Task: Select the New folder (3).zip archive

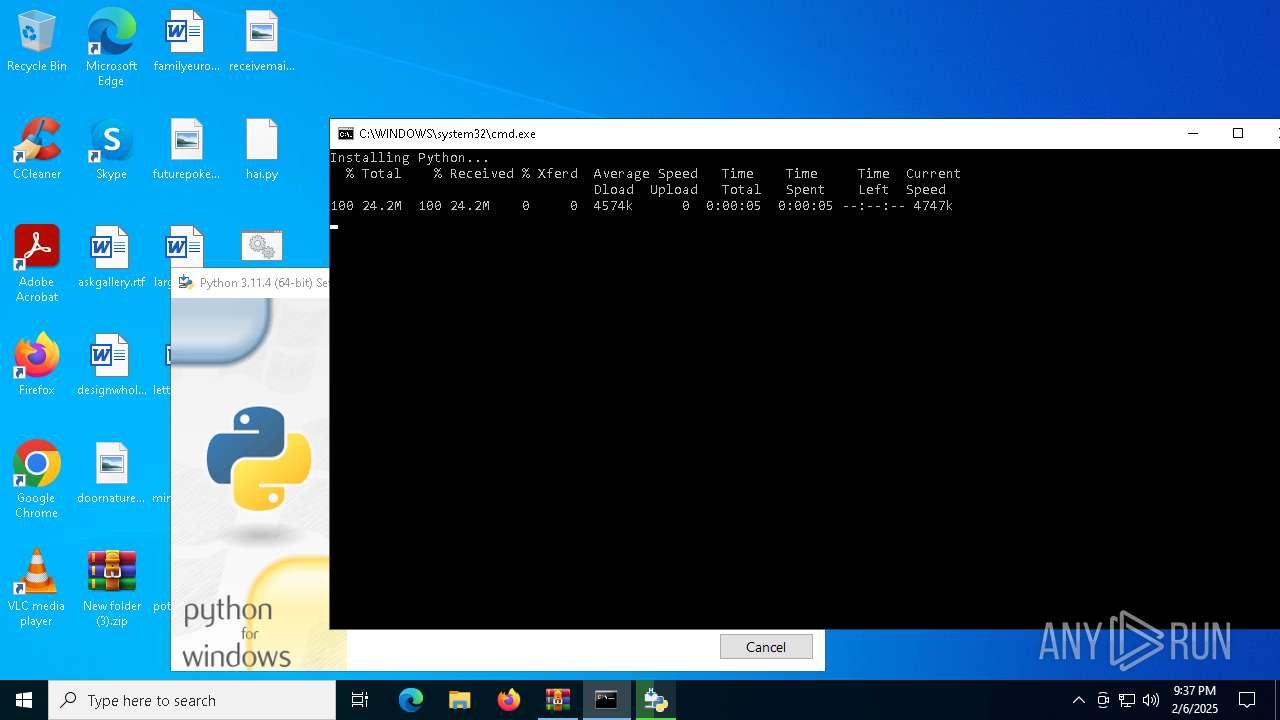Action: coord(111,588)
